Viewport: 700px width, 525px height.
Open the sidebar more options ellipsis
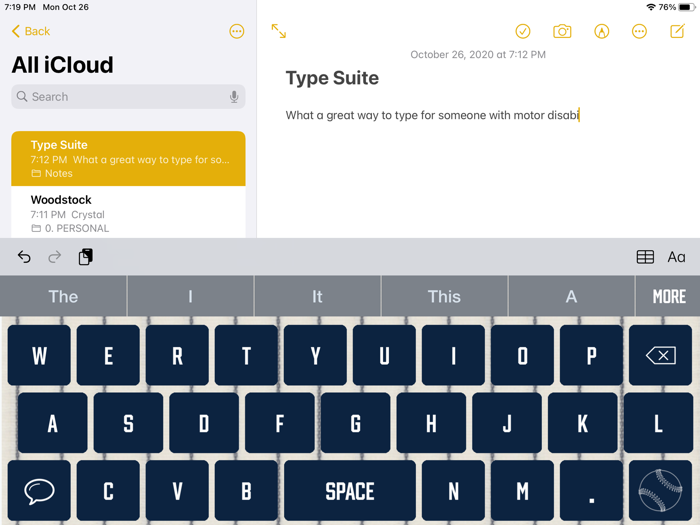[237, 31]
